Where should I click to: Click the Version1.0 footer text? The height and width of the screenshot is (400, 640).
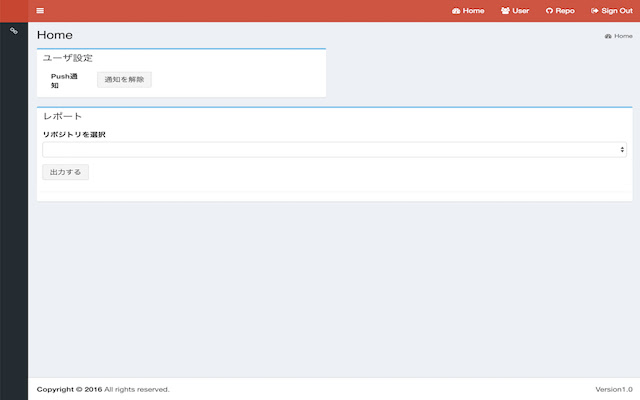pyautogui.click(x=614, y=389)
